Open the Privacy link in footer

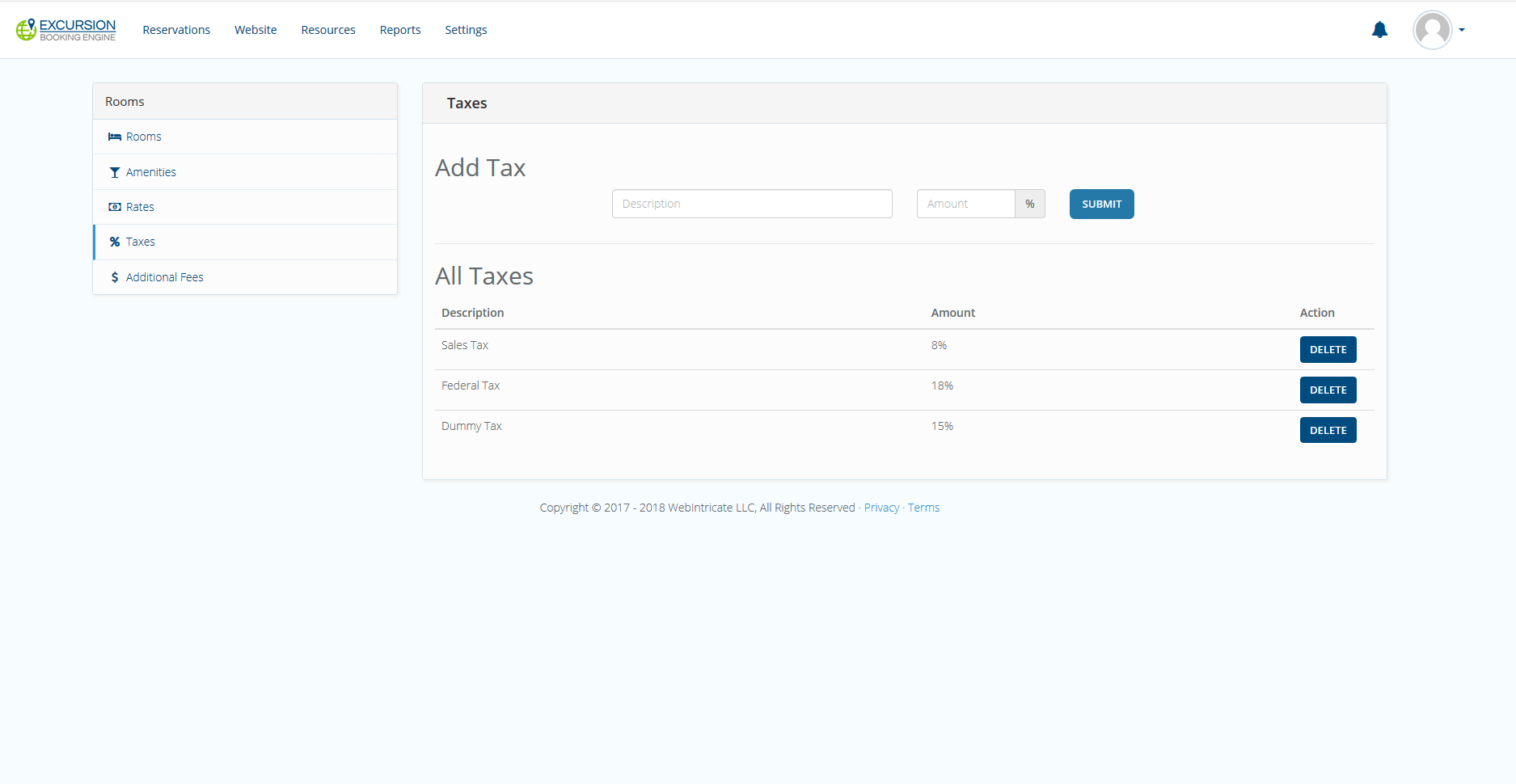click(x=881, y=508)
